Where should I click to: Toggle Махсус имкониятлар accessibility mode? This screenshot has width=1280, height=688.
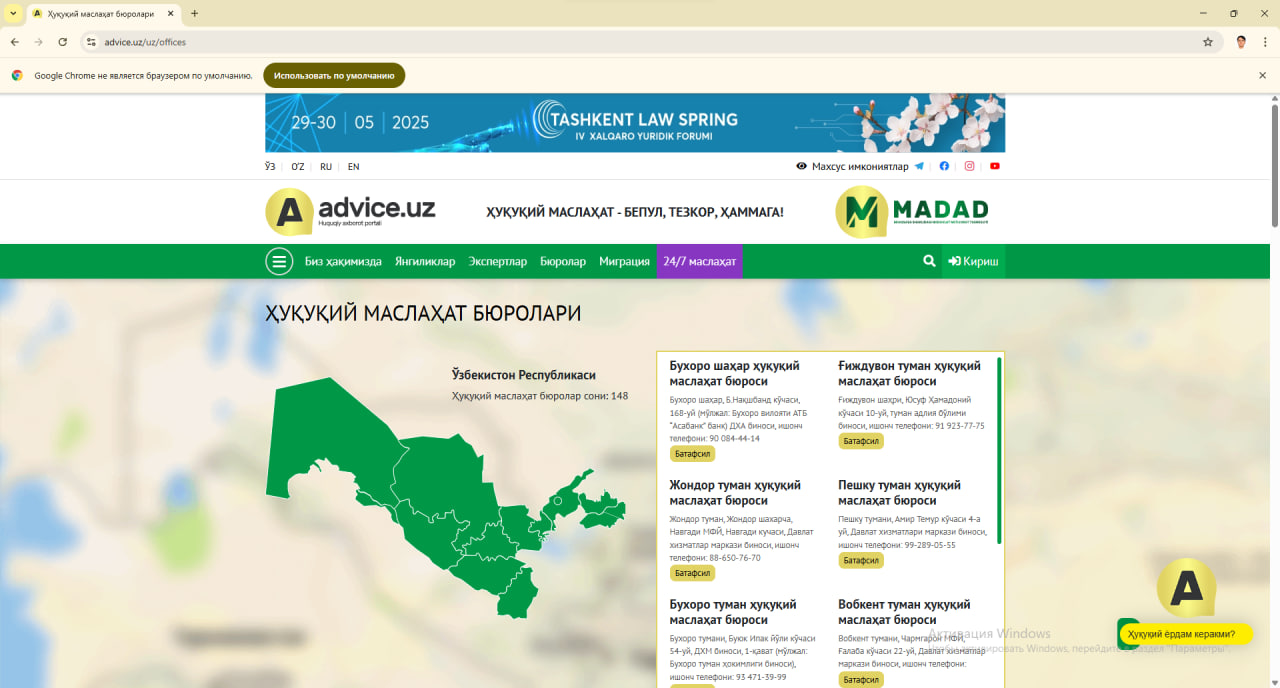(x=852, y=167)
